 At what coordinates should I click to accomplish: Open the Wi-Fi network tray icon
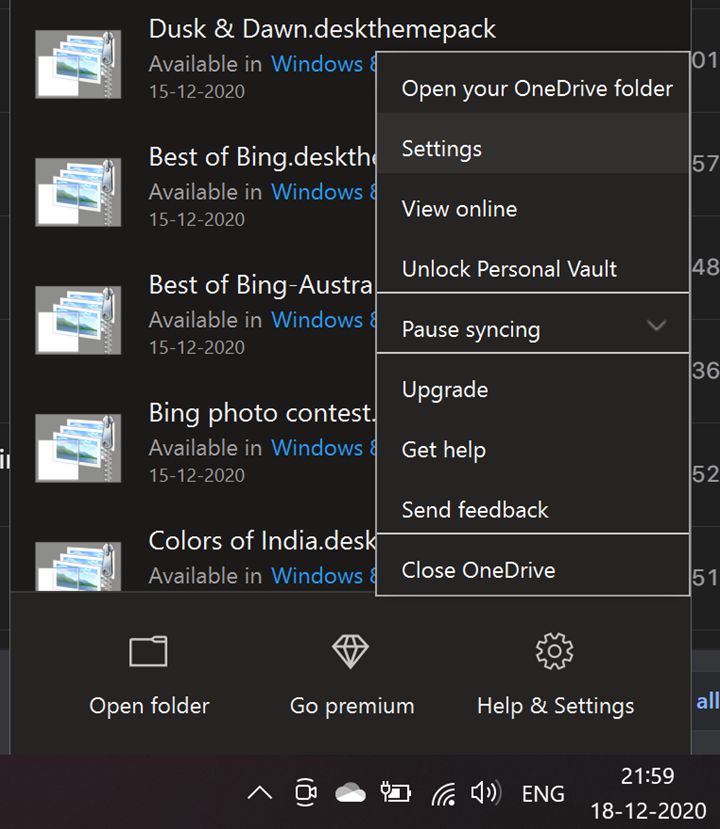coord(444,794)
